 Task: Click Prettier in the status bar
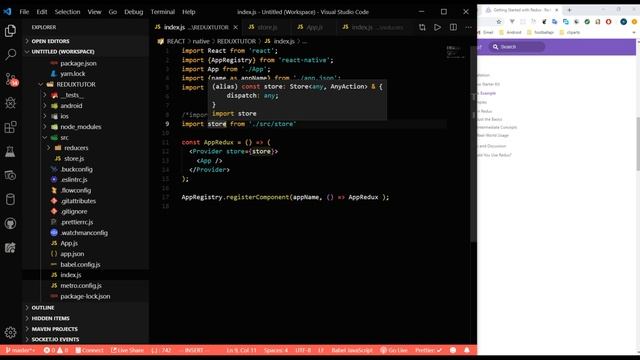click(x=428, y=350)
